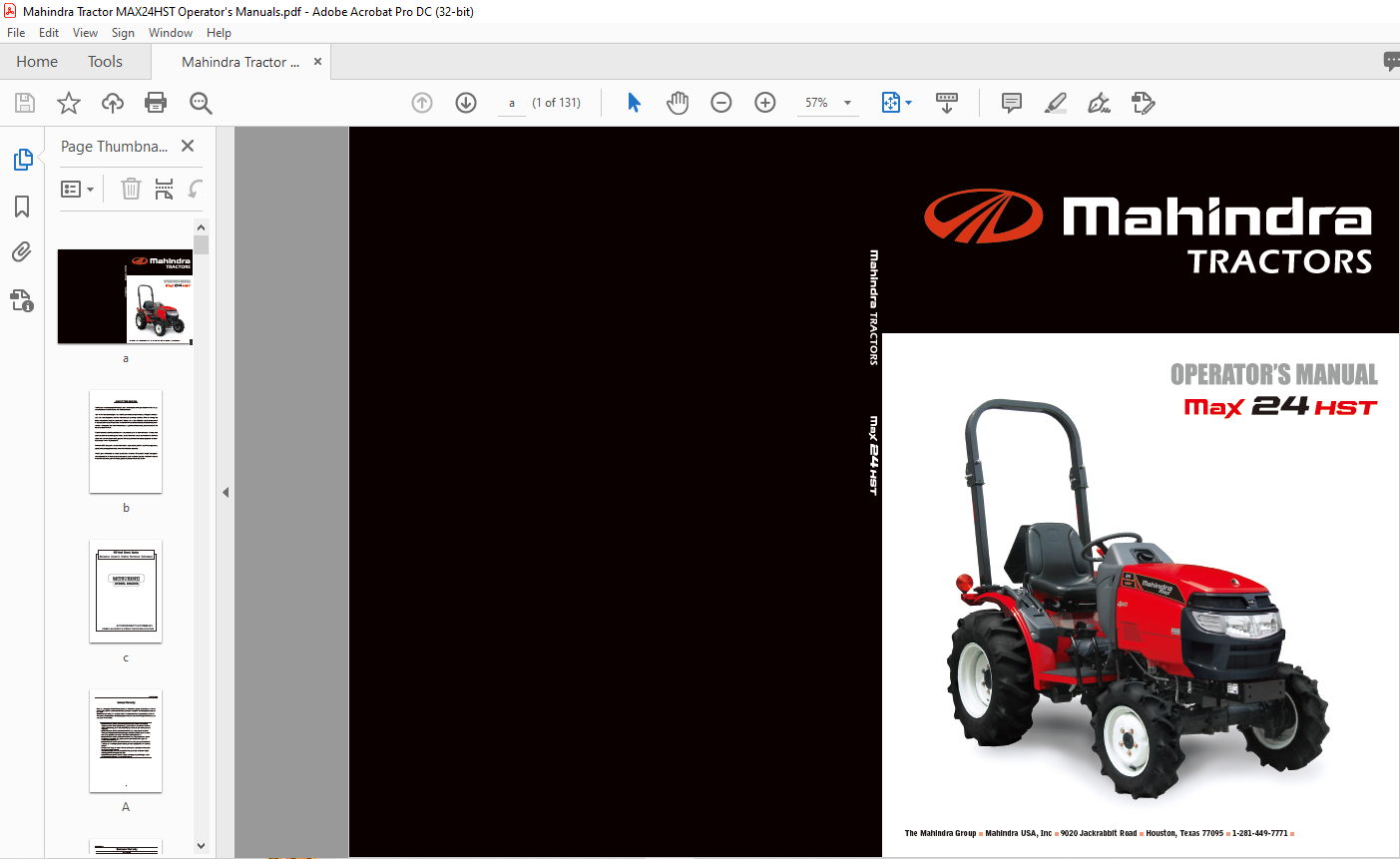This screenshot has height=859, width=1400.
Task: Select page thumbnail a
Action: (x=126, y=296)
